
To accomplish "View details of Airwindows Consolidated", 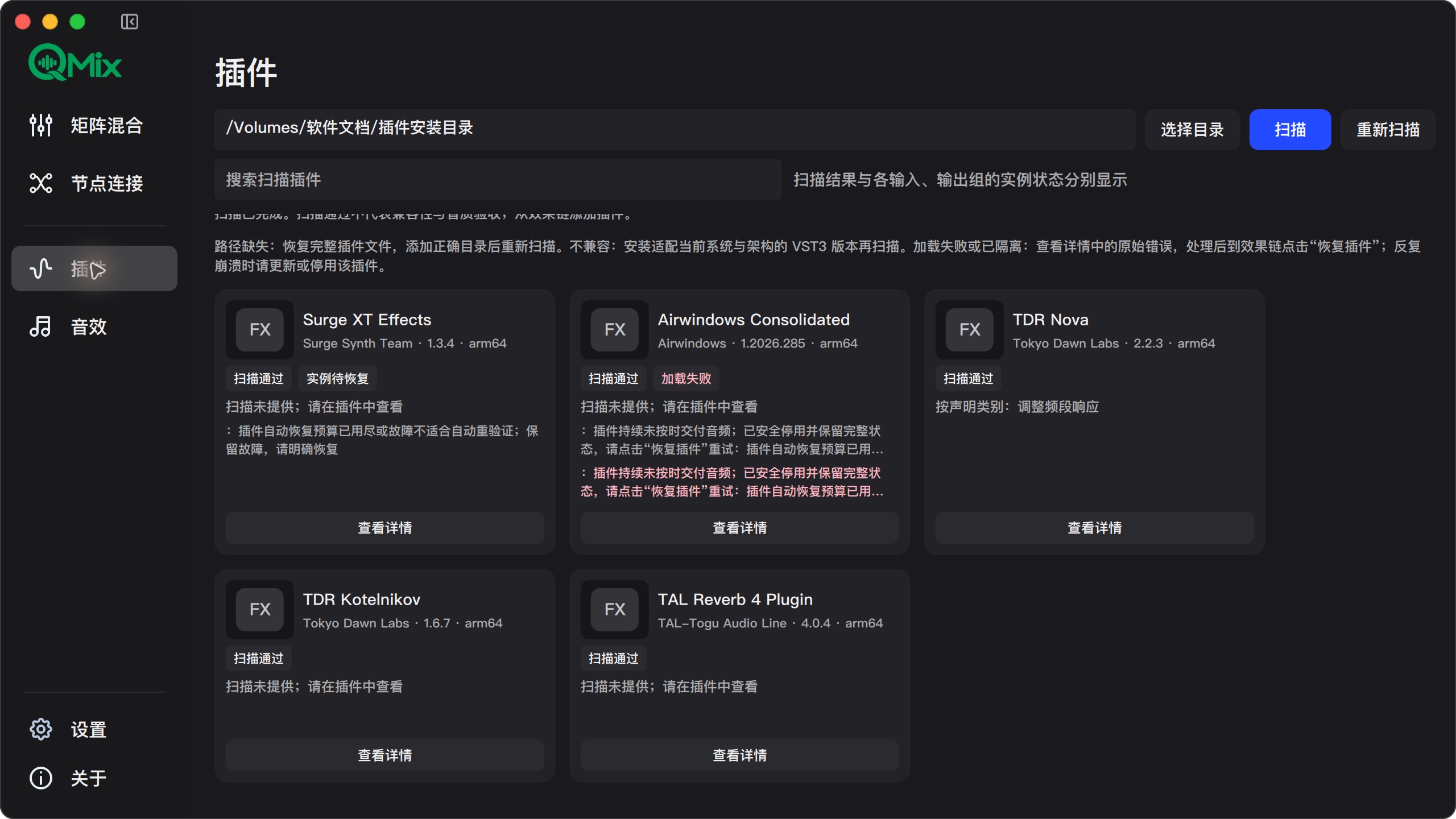I will click(x=739, y=528).
